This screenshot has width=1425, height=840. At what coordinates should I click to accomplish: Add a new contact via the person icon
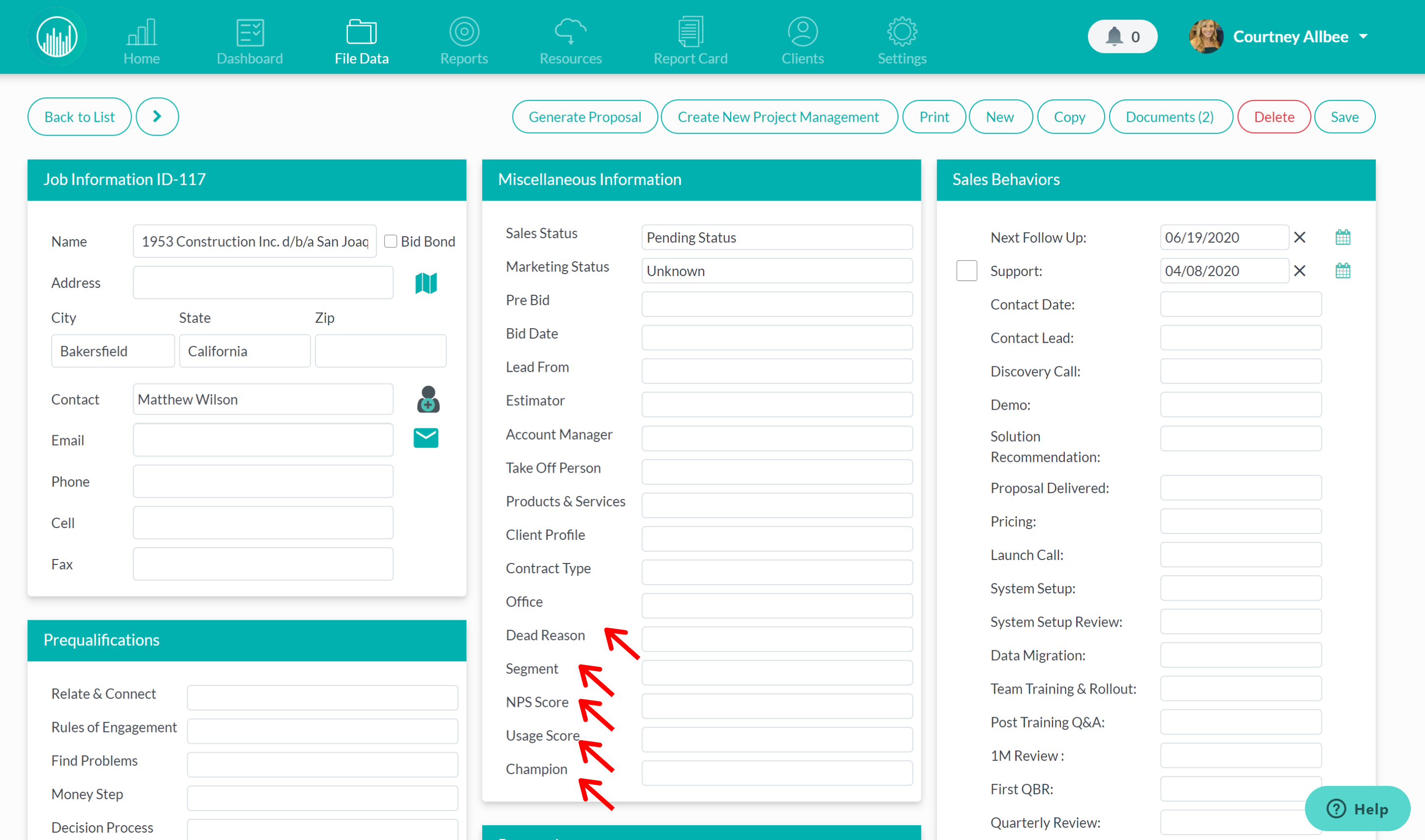click(x=427, y=399)
